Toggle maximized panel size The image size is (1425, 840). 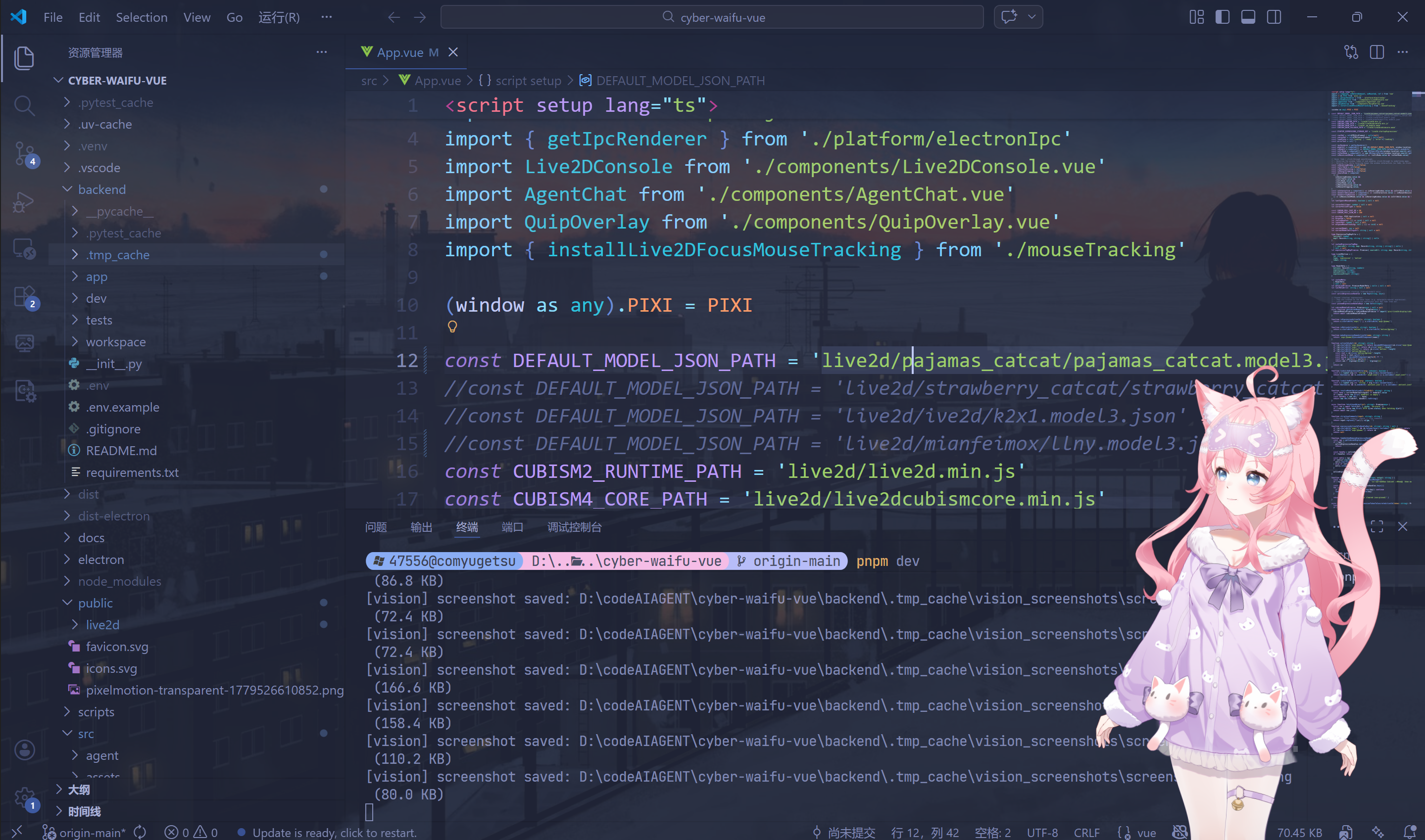point(1377,526)
